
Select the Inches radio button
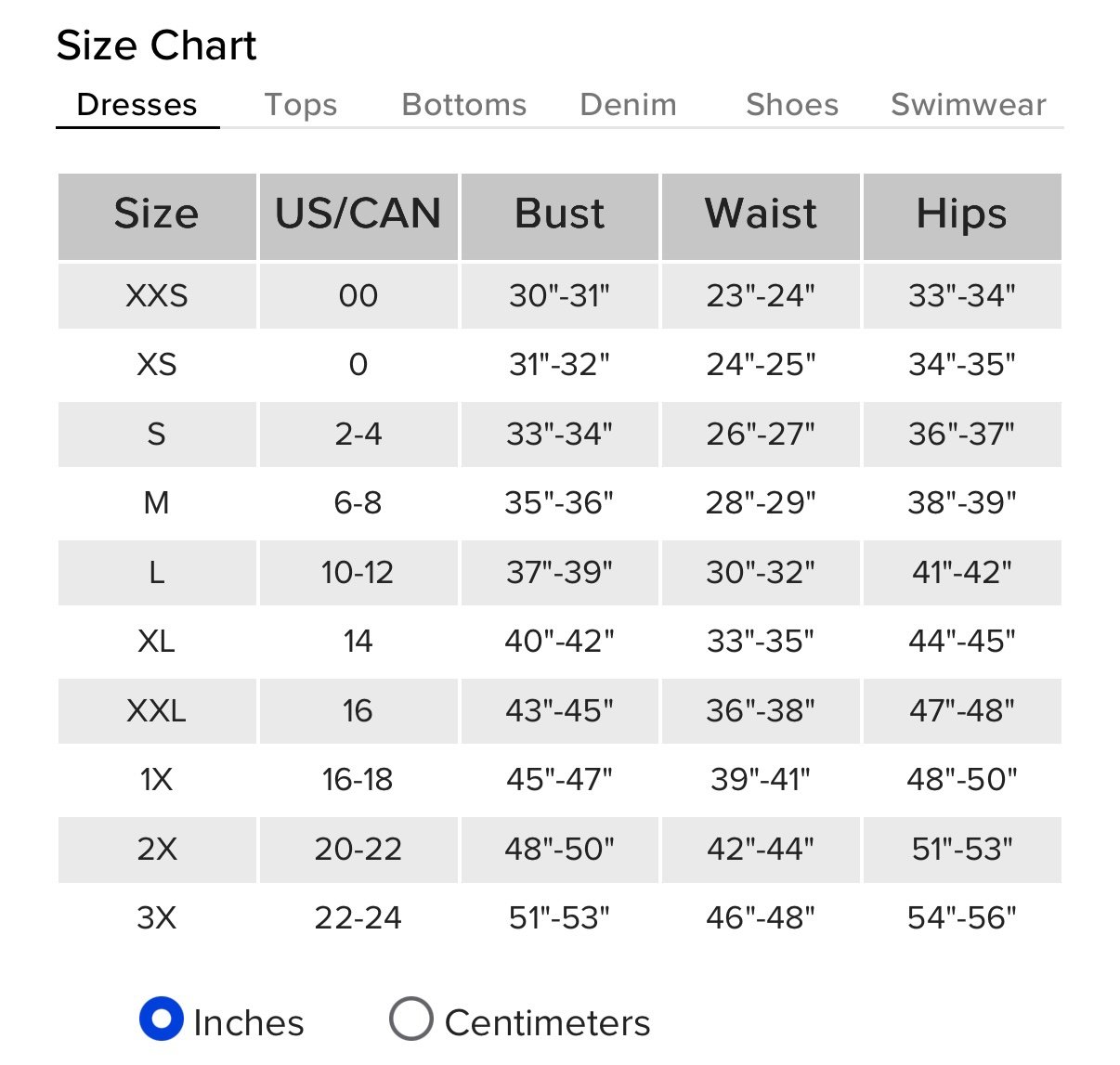tap(161, 1020)
